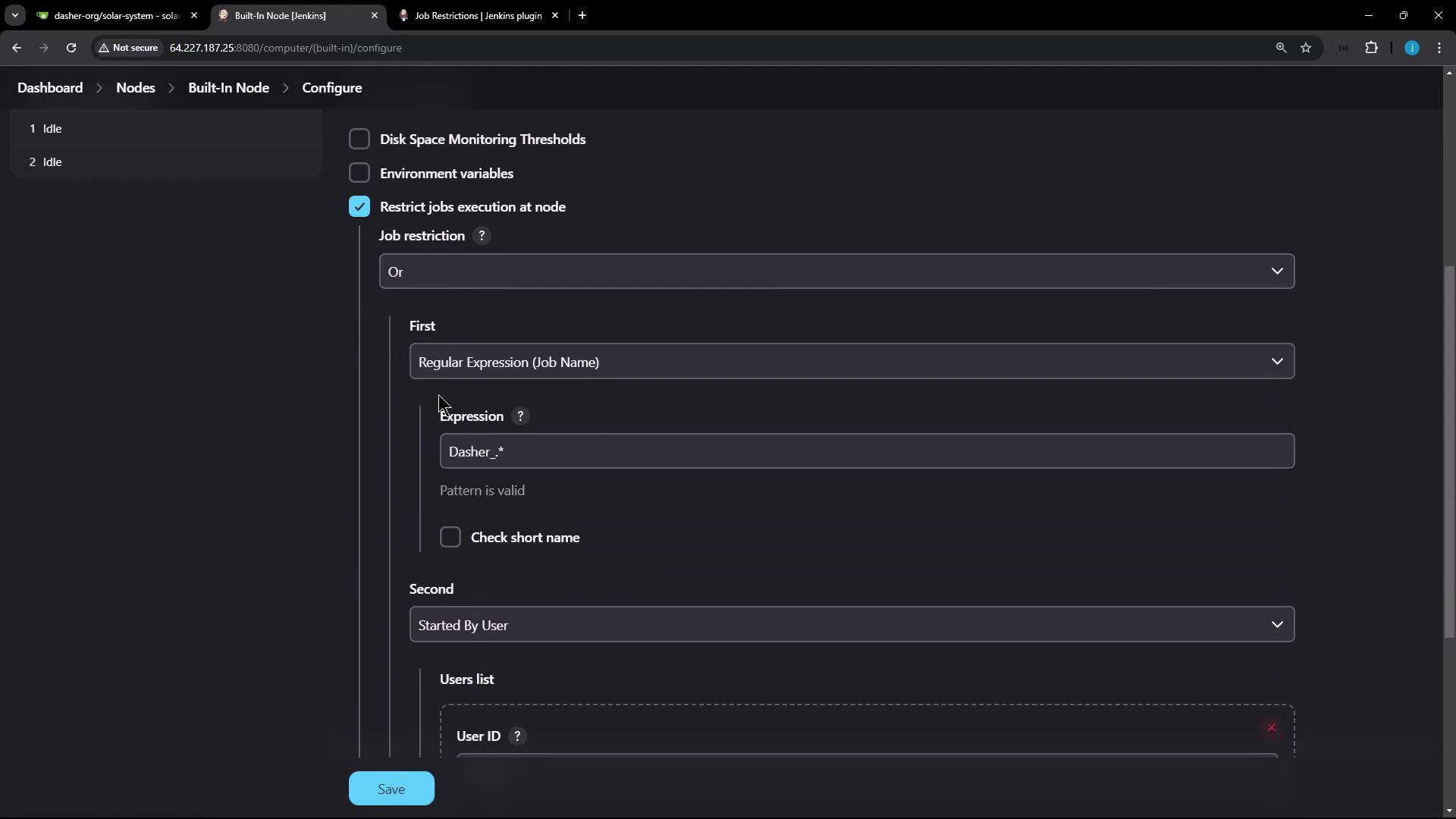Check the Environment variables checkbox
This screenshot has height=819, width=1456.
click(x=359, y=174)
